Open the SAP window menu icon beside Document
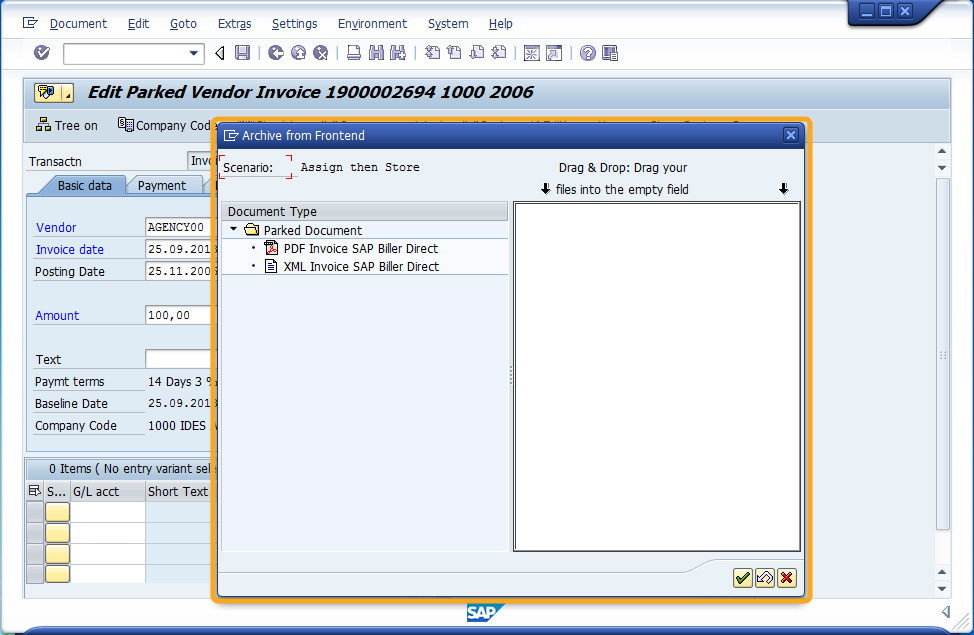974x635 pixels. click(x=30, y=24)
